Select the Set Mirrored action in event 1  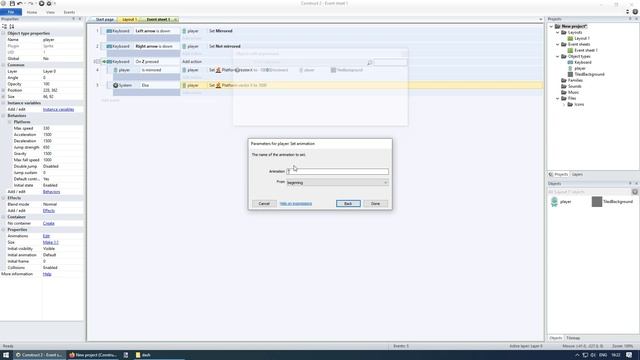coord(220,31)
